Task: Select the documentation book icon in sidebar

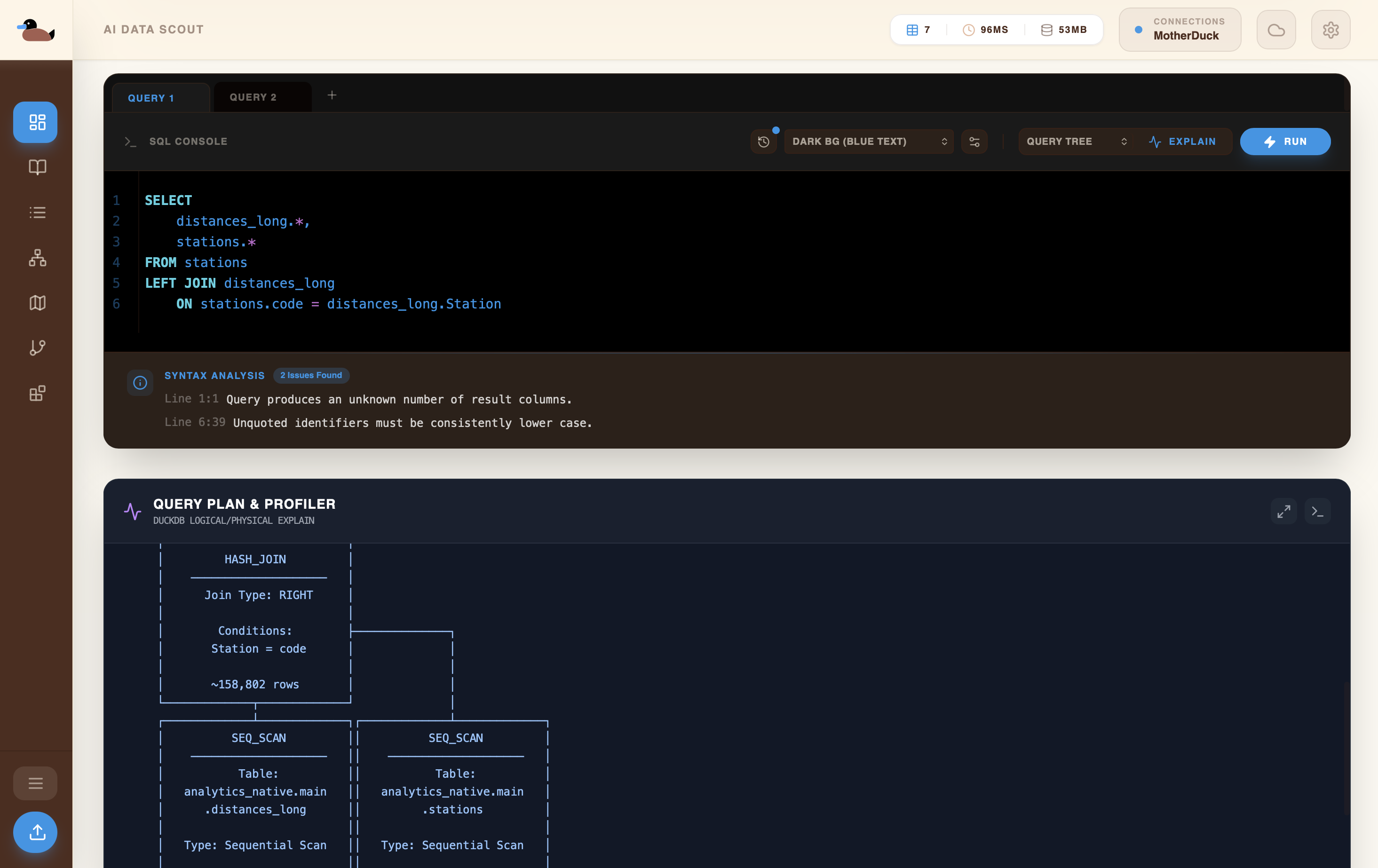Action: point(36,167)
